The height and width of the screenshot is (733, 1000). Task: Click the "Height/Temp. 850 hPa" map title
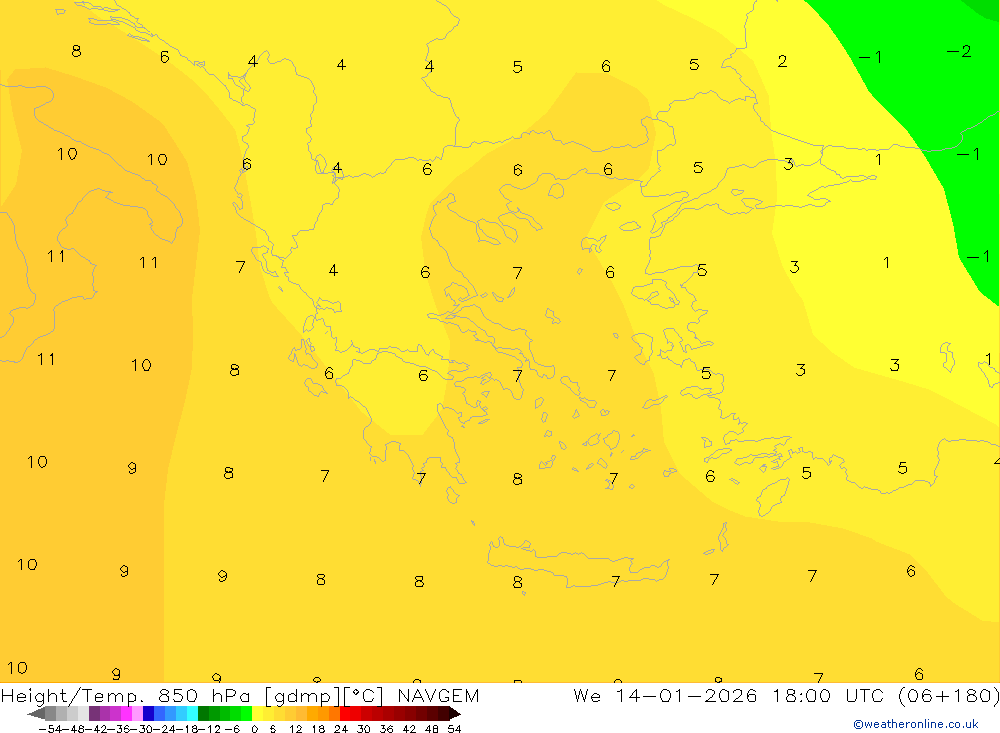coord(126,696)
